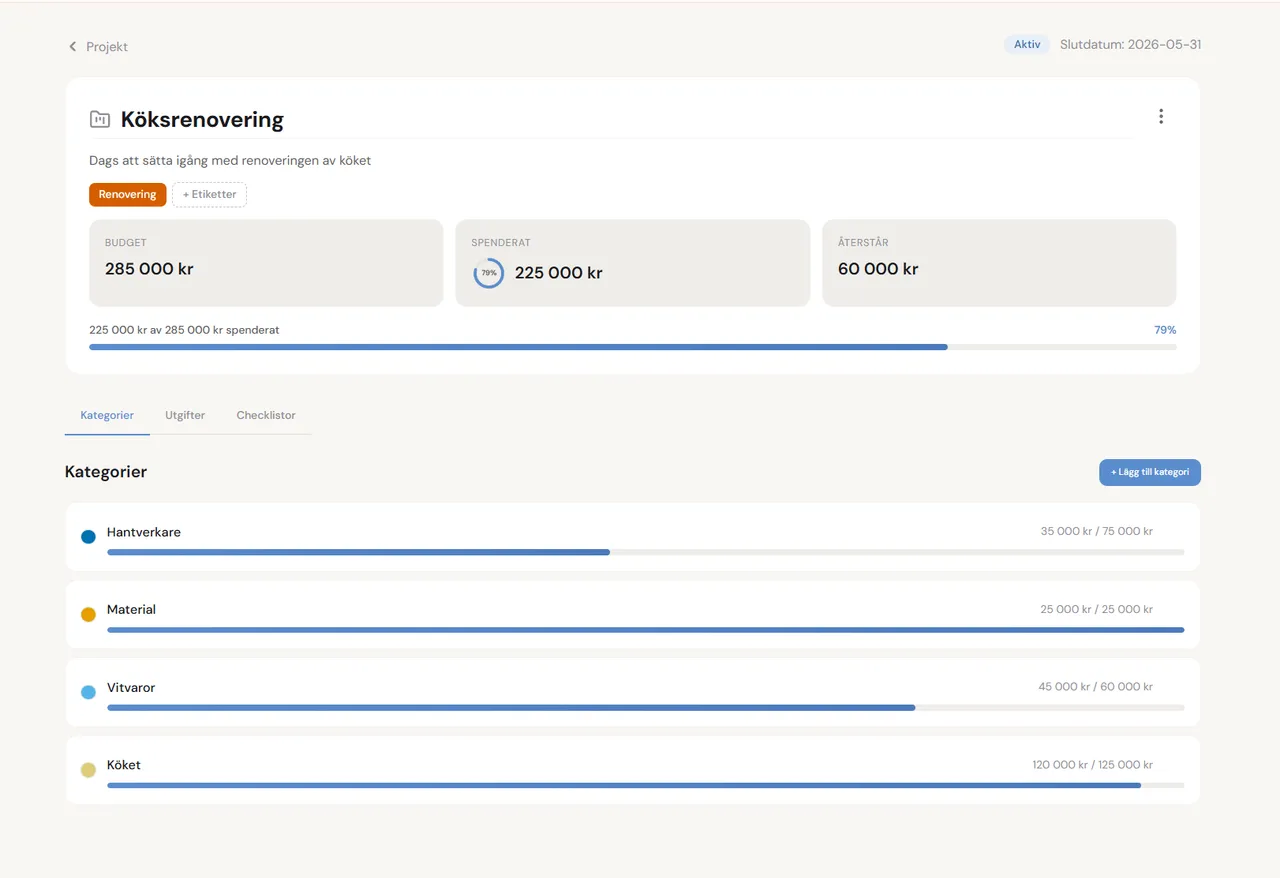This screenshot has width=1280, height=878.
Task: Click the Återstår card showing 60 000 kr
Action: 999,263
